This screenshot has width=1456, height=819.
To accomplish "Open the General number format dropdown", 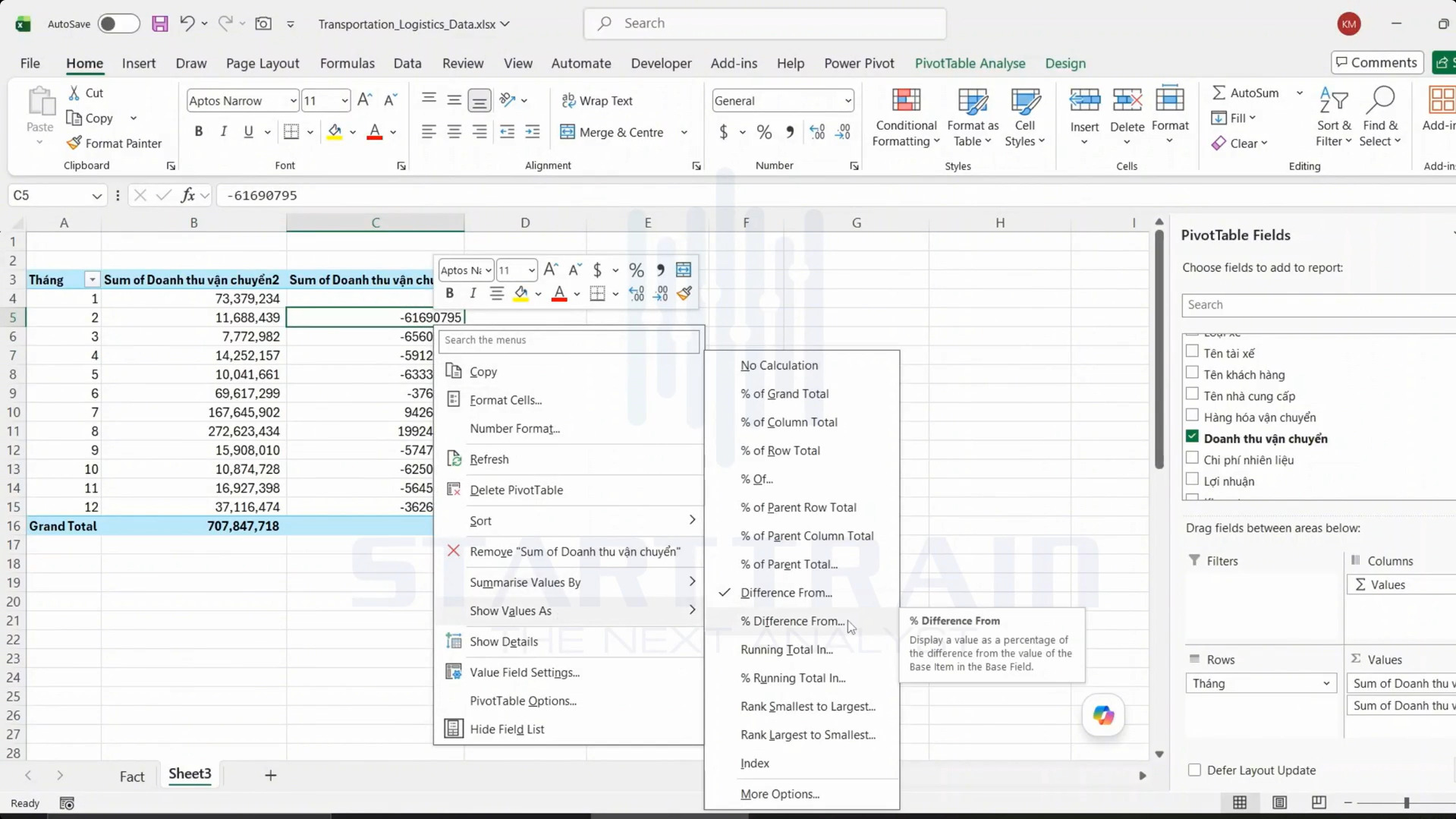I will 847,101.
